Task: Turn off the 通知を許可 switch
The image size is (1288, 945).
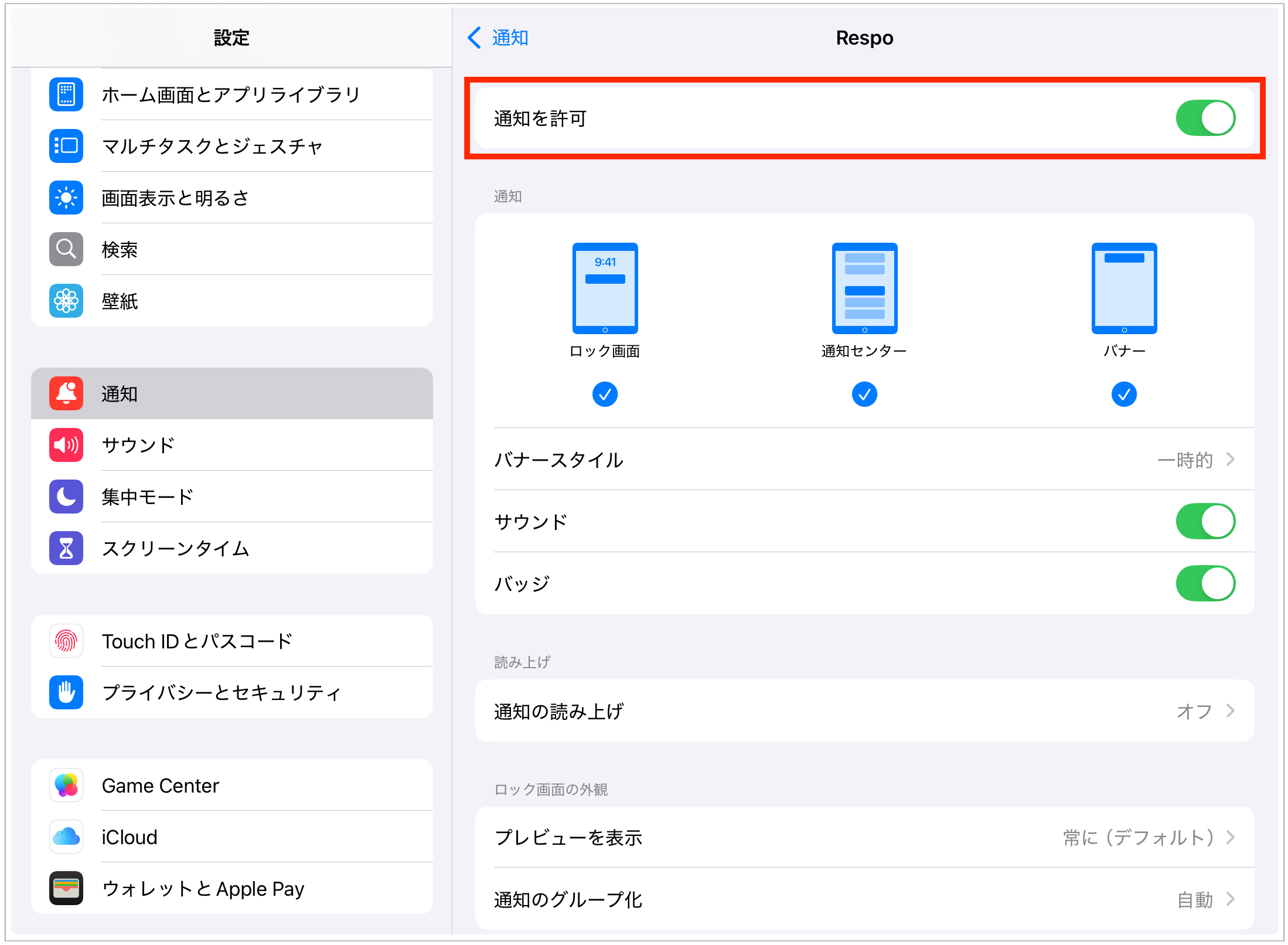Action: 1205,118
